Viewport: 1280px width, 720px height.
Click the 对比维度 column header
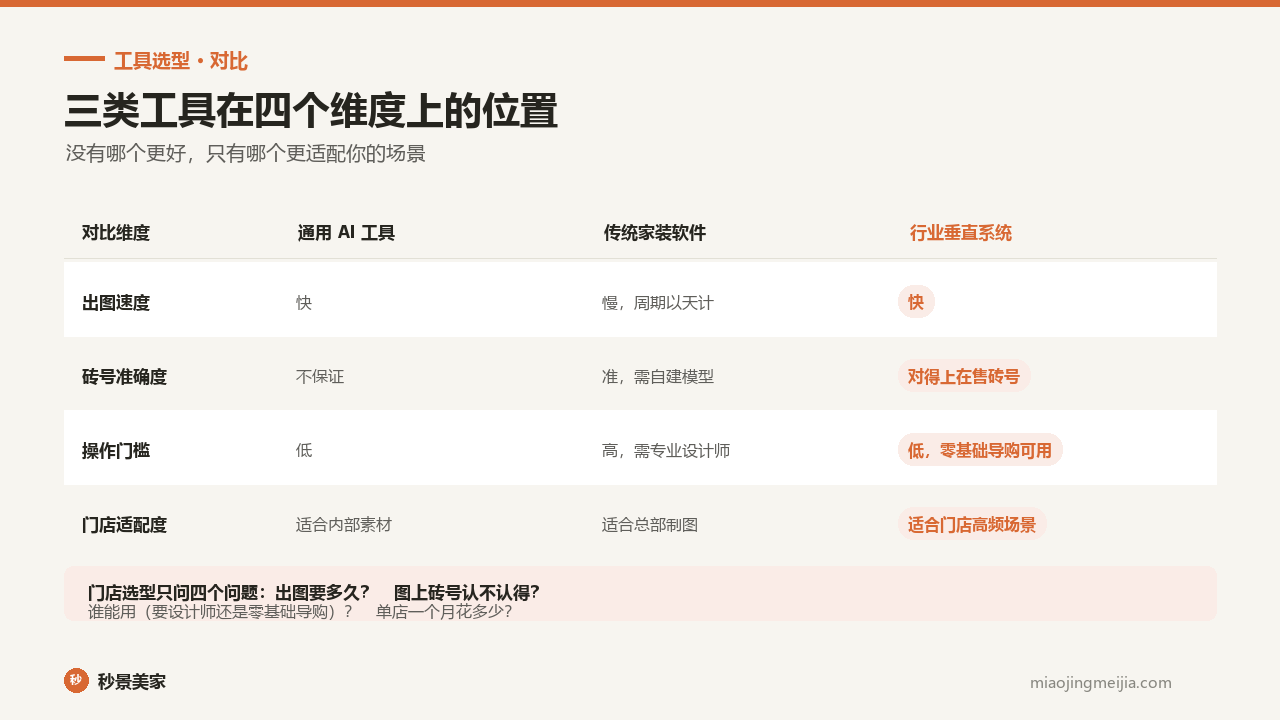116,233
